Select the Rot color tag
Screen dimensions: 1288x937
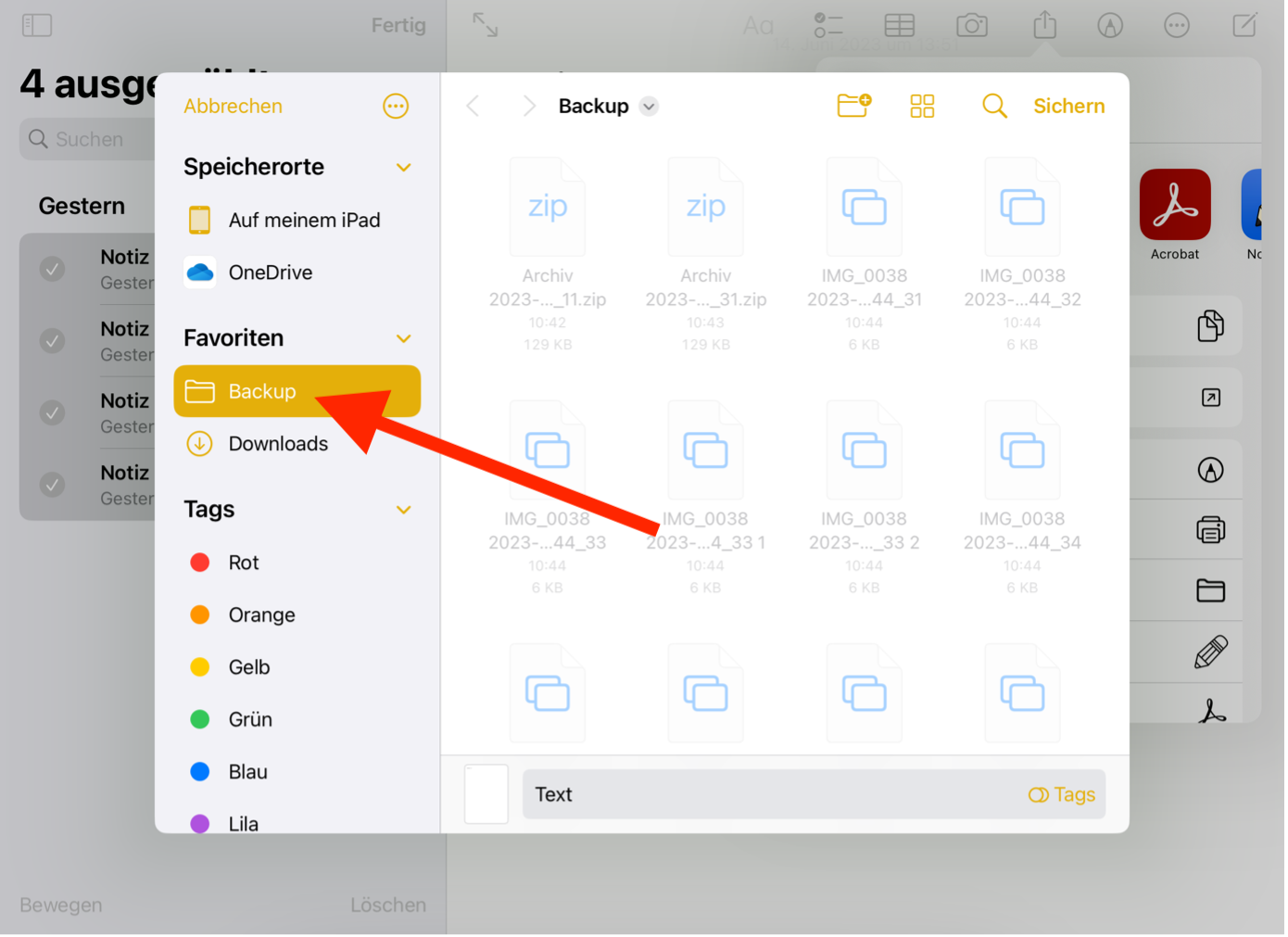[x=243, y=563]
